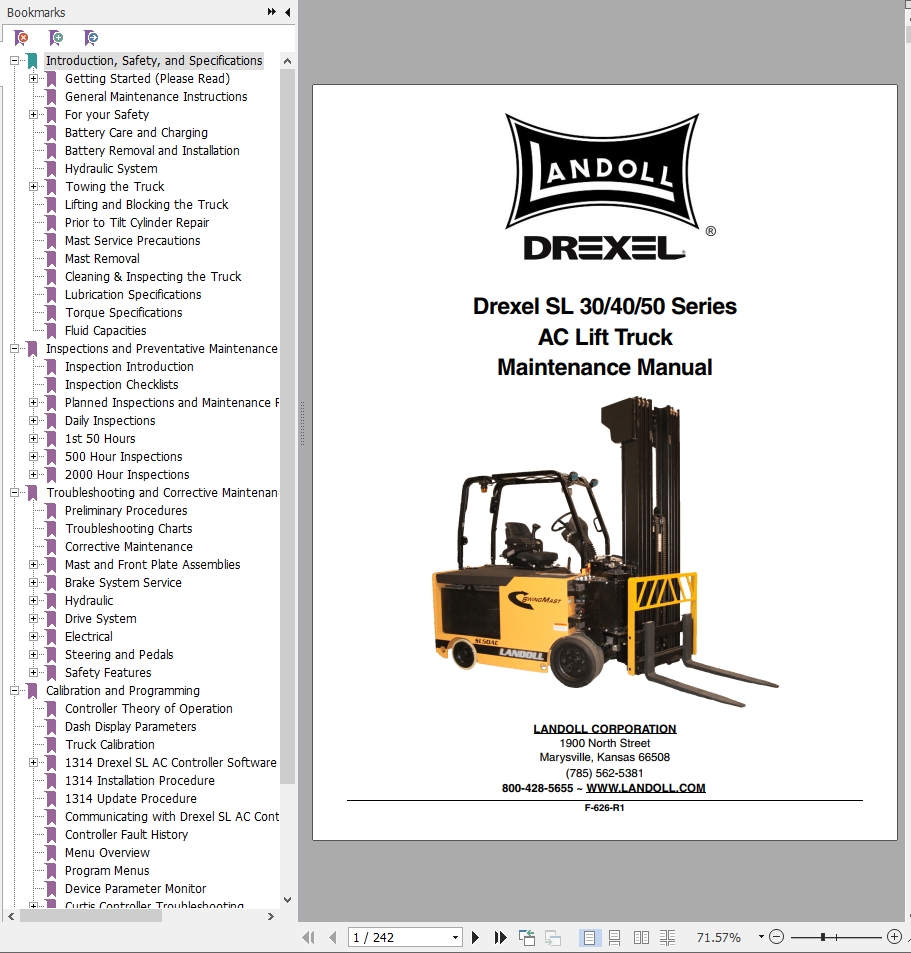This screenshot has height=953, width=911.
Task: Open General Maintenance Instructions bookmark
Action: [156, 97]
